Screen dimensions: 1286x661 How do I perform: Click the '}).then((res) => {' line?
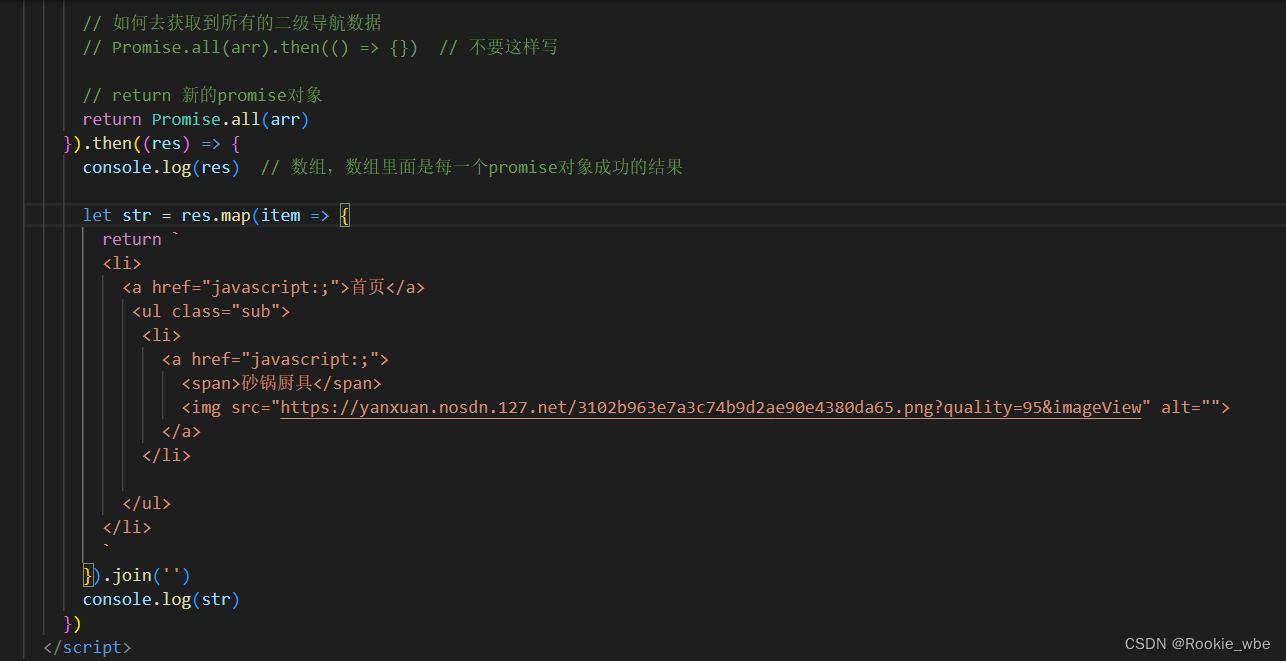tap(152, 143)
